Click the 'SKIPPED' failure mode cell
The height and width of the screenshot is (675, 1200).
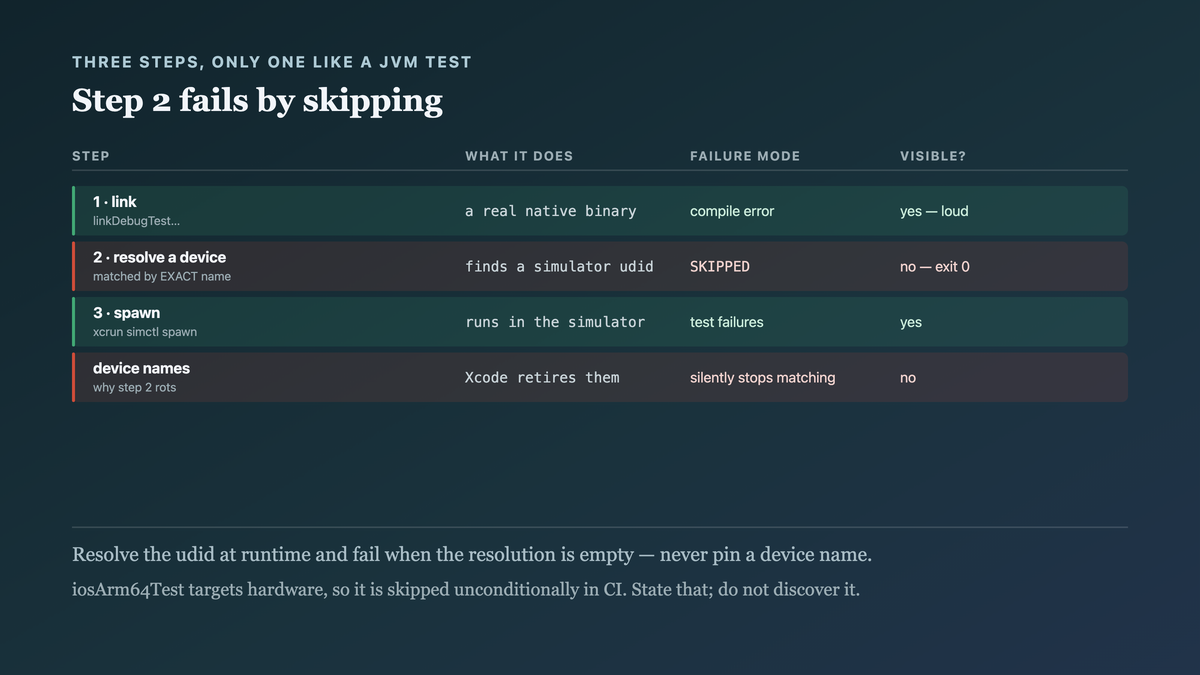tap(720, 267)
